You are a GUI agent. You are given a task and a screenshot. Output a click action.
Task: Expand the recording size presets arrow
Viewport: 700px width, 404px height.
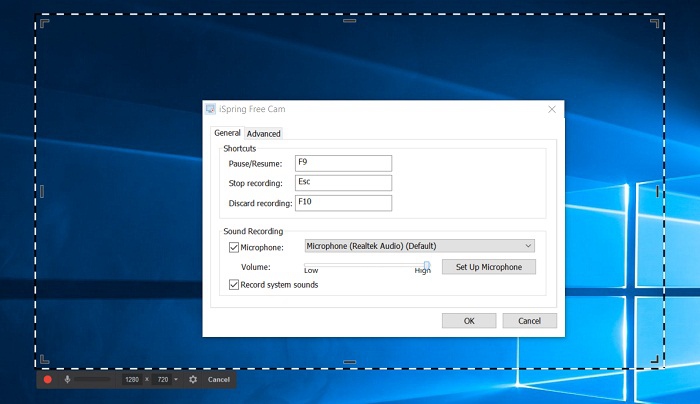coord(176,379)
